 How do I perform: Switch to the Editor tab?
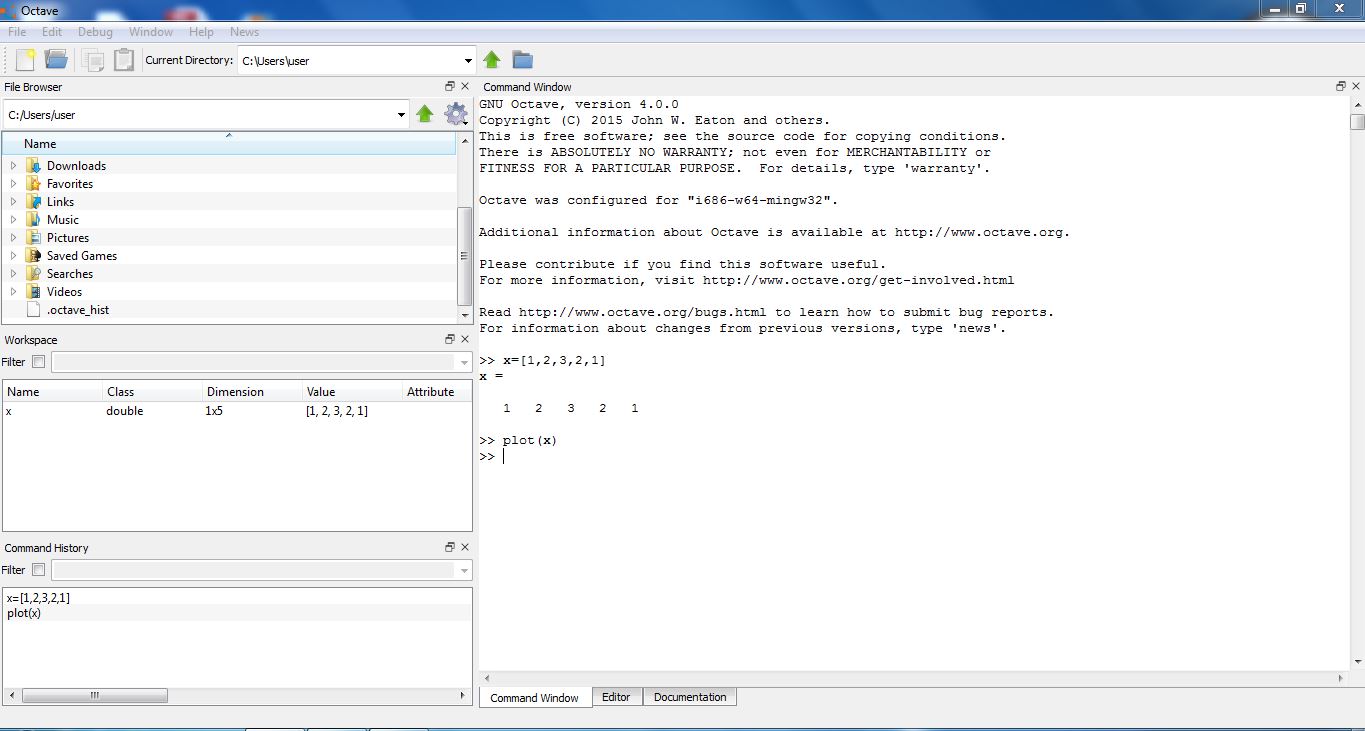click(616, 697)
